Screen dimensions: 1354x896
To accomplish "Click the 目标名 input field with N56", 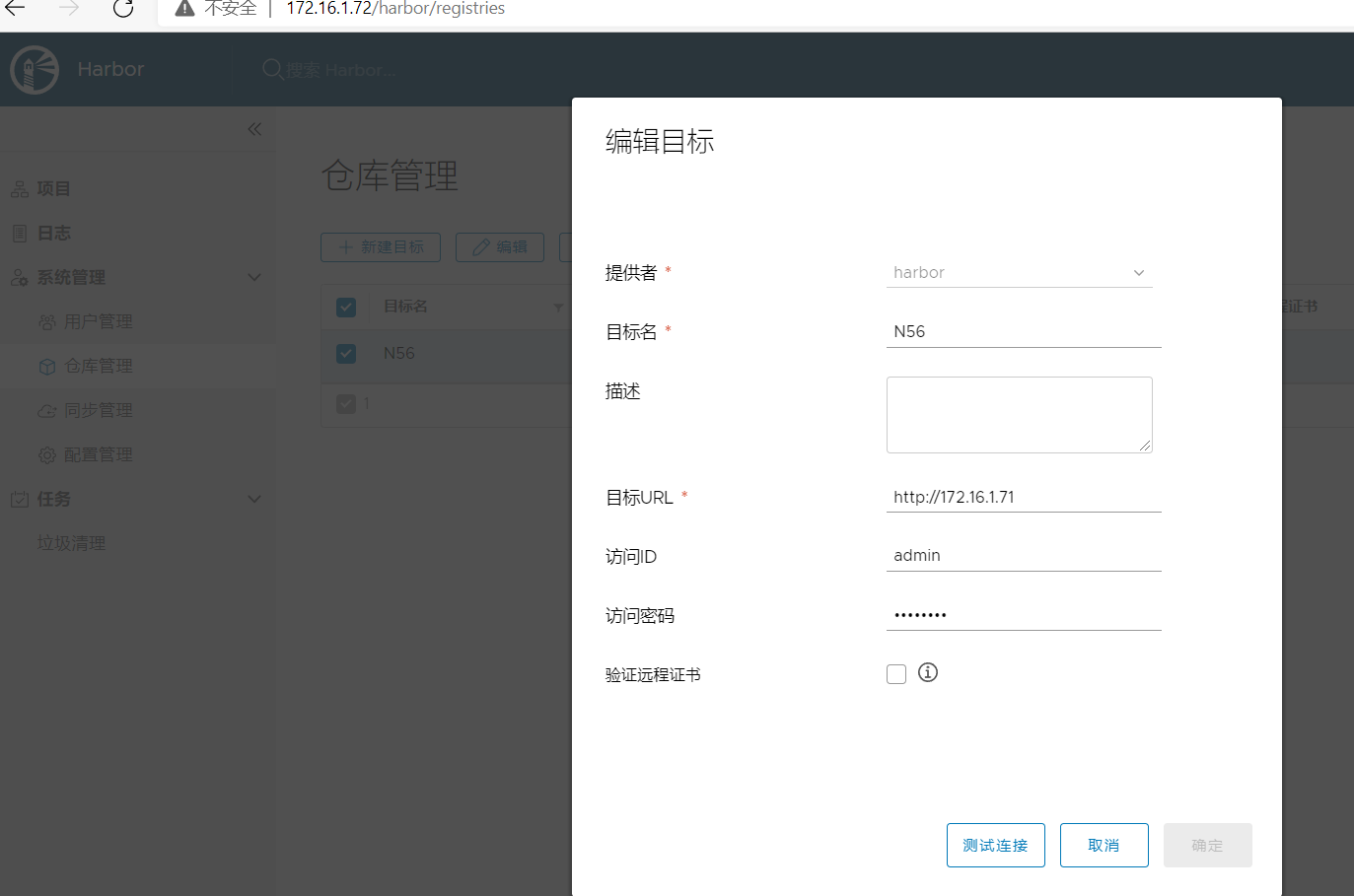I will (1024, 332).
